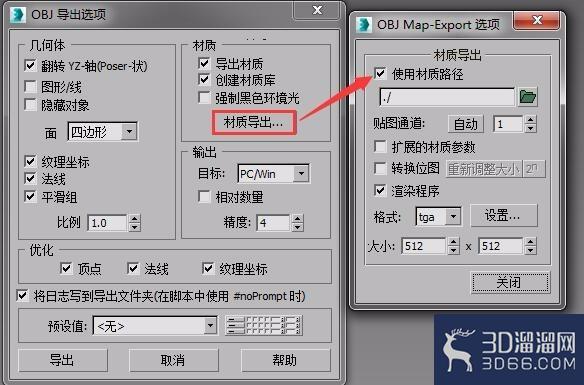Click the material path field showing ./
This screenshot has height=385, width=584.
[447, 97]
